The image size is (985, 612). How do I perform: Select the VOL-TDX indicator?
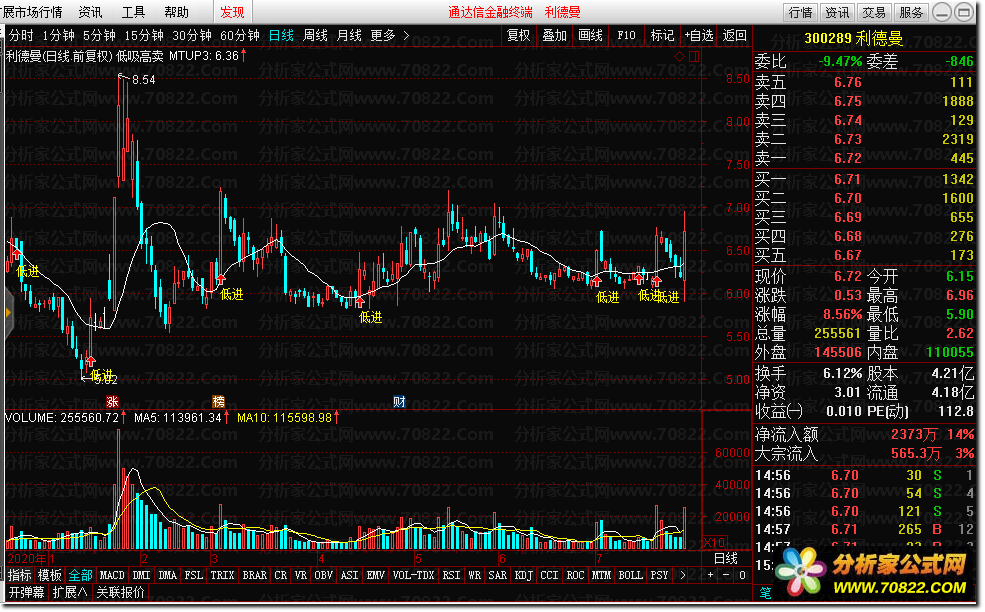[x=413, y=575]
